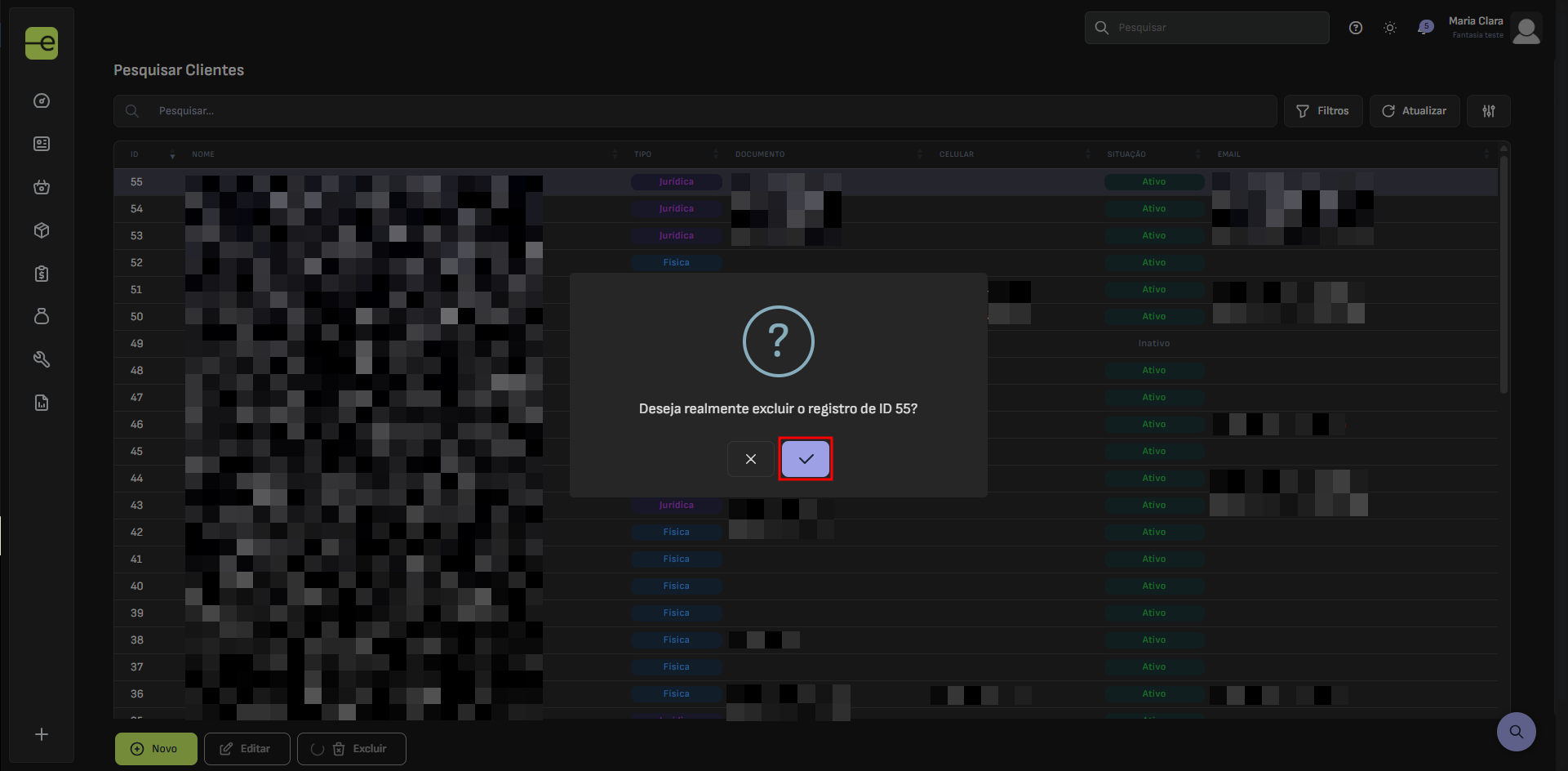Click the plus icon at sidebar bottom
This screenshot has width=1568, height=771.
[x=42, y=734]
